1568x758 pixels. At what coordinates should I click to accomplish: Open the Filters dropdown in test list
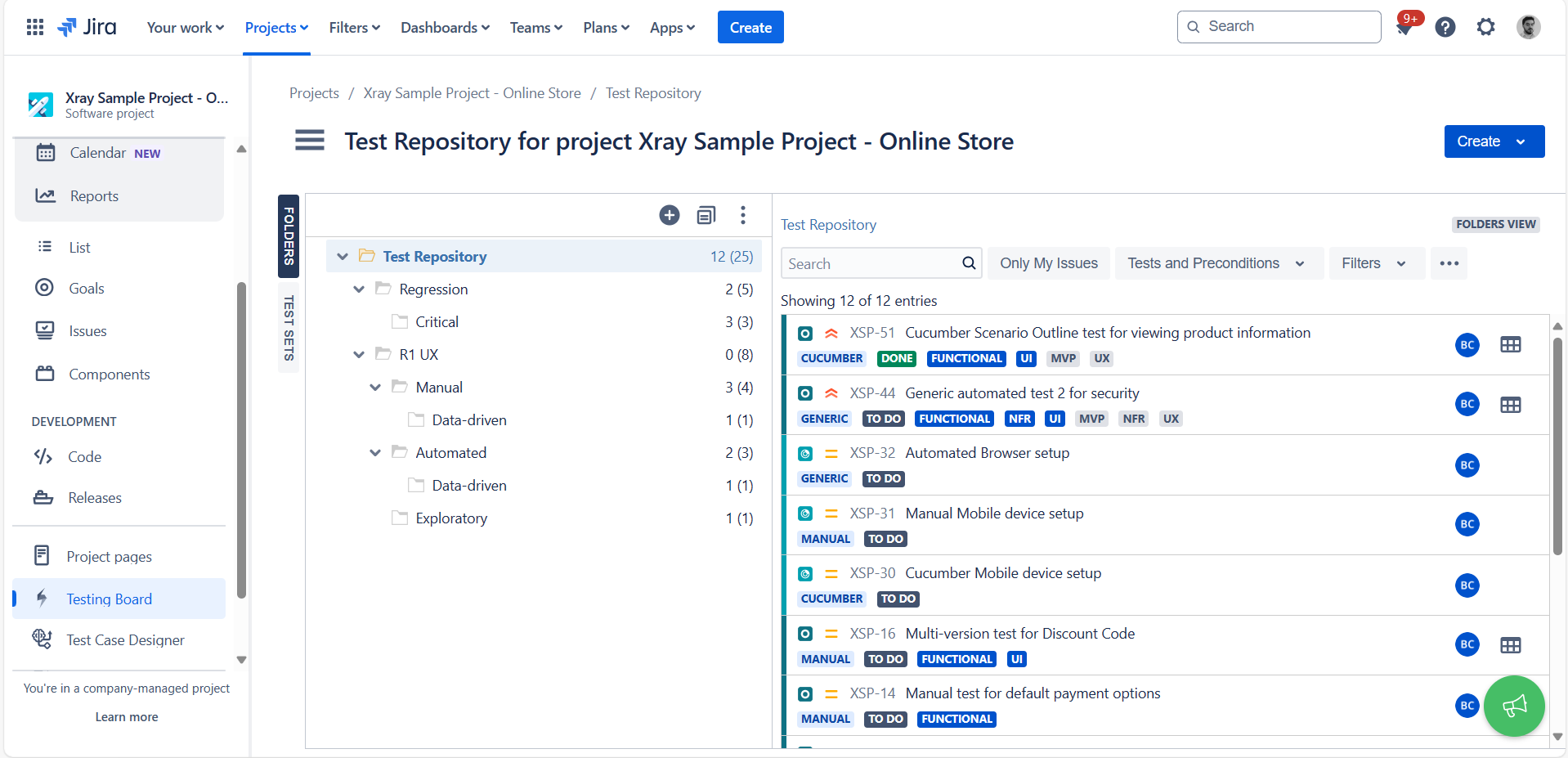1377,263
